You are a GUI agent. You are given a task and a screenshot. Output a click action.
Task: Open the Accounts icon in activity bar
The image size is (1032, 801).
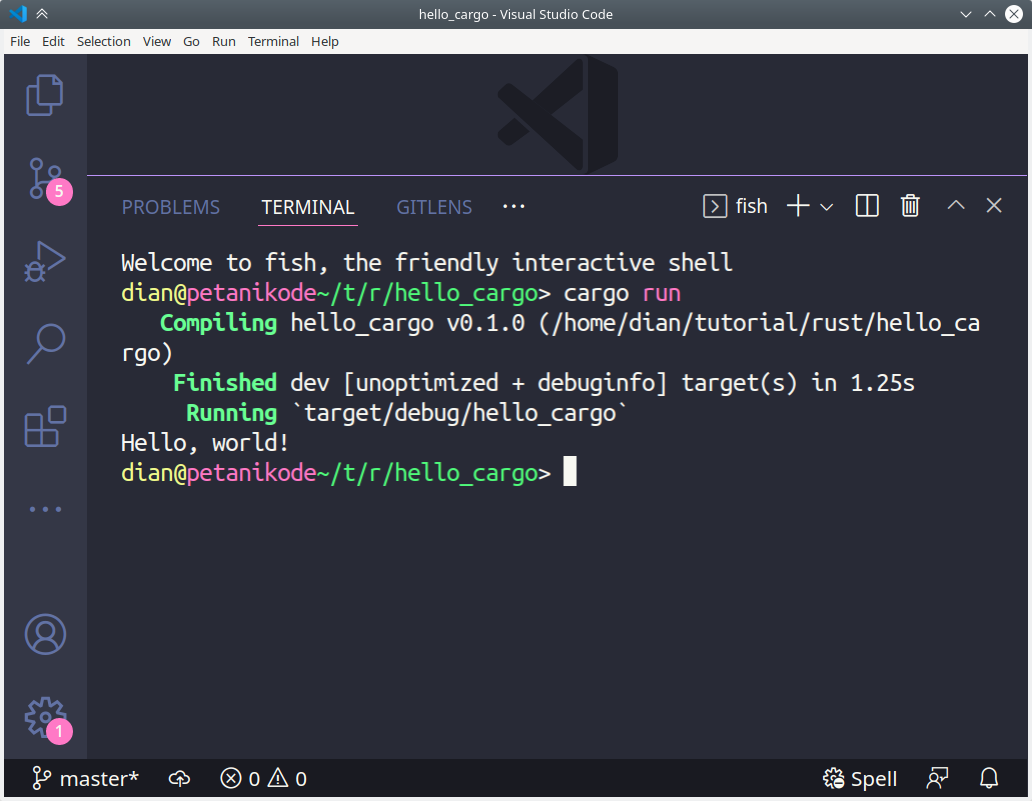(44, 633)
